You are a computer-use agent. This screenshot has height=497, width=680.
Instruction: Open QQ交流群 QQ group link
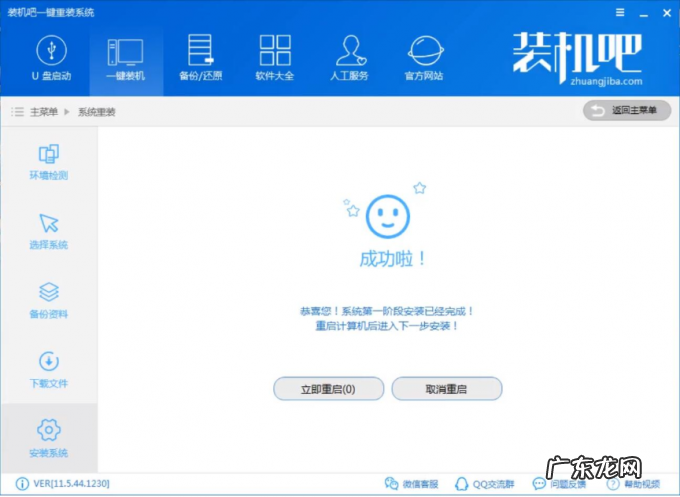485,484
